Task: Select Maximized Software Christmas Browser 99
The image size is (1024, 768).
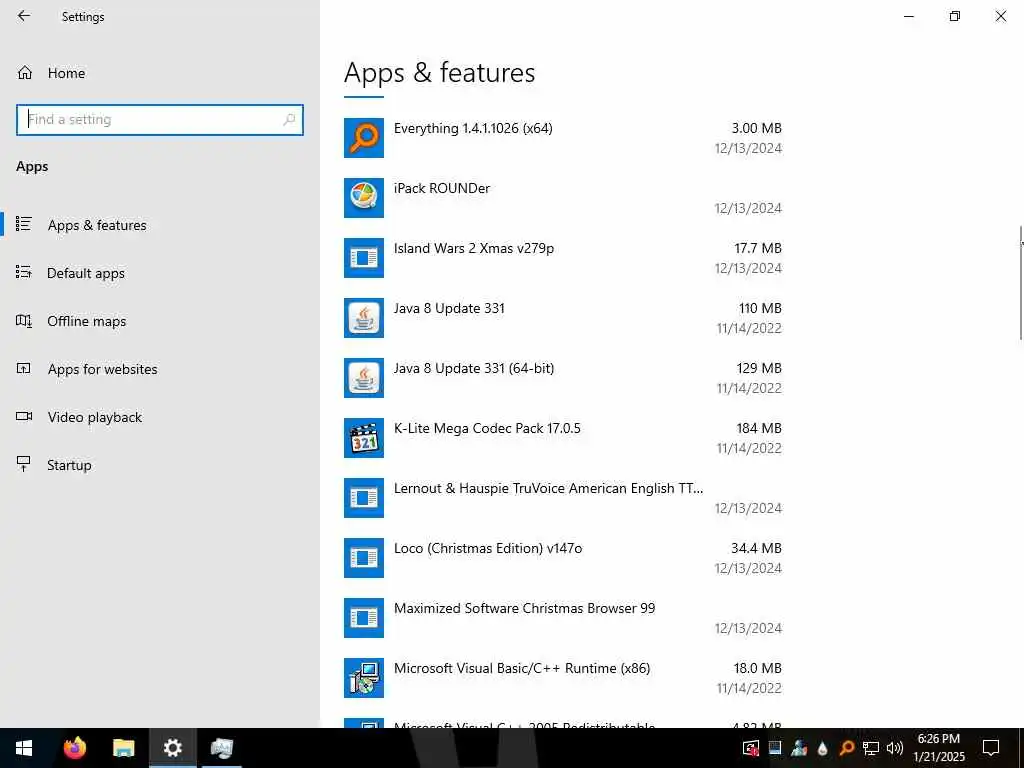Action: [x=563, y=618]
